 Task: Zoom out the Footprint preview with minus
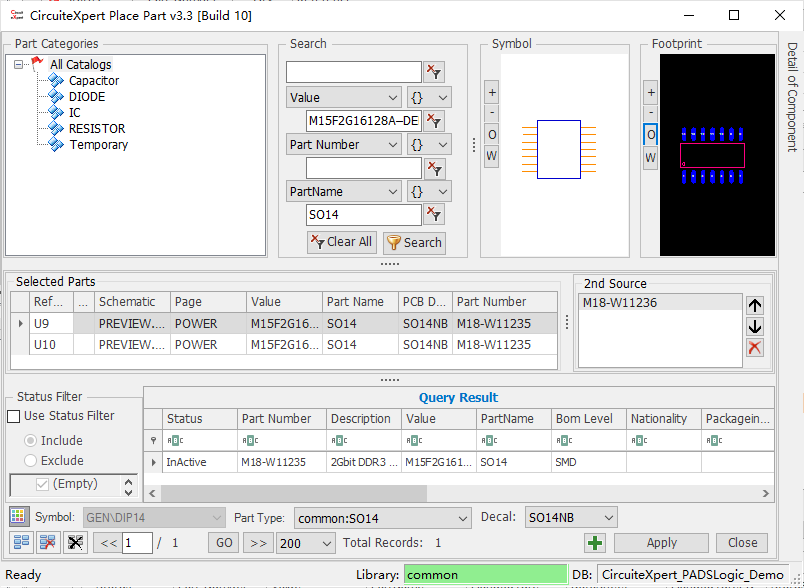[x=651, y=113]
